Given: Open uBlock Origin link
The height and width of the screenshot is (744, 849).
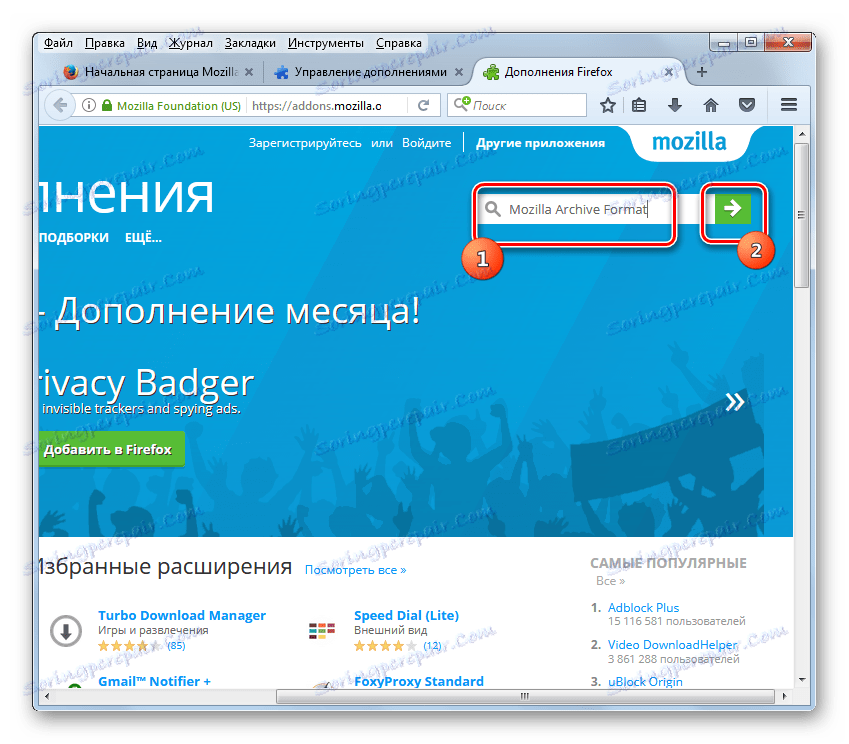Looking at the screenshot, I should click(645, 682).
